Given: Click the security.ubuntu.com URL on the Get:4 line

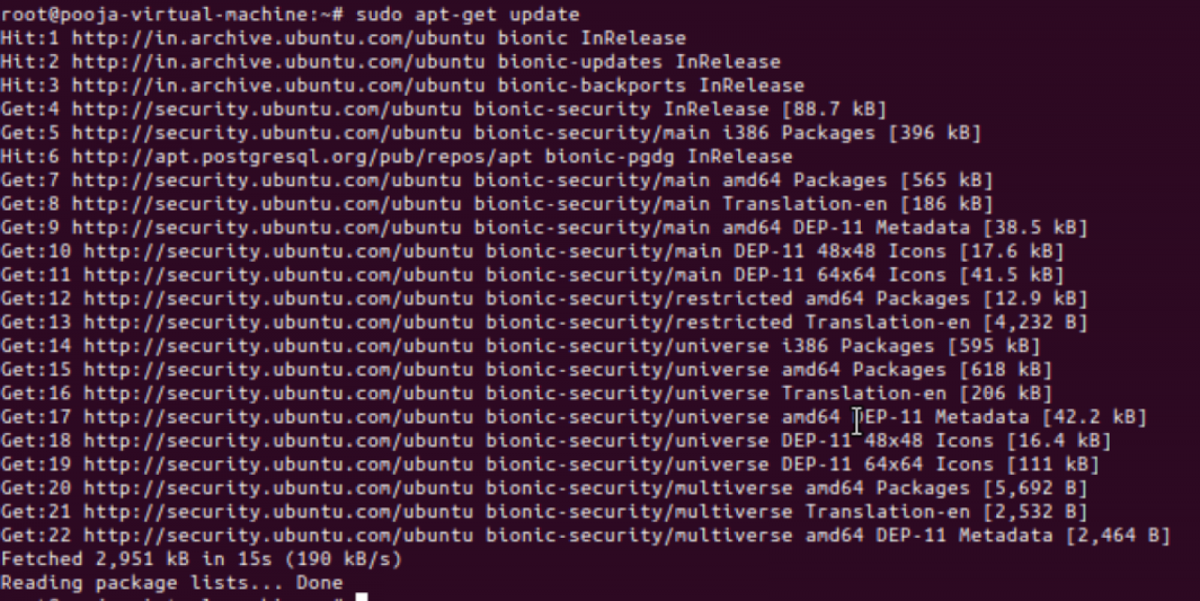Looking at the screenshot, I should click(257, 109).
